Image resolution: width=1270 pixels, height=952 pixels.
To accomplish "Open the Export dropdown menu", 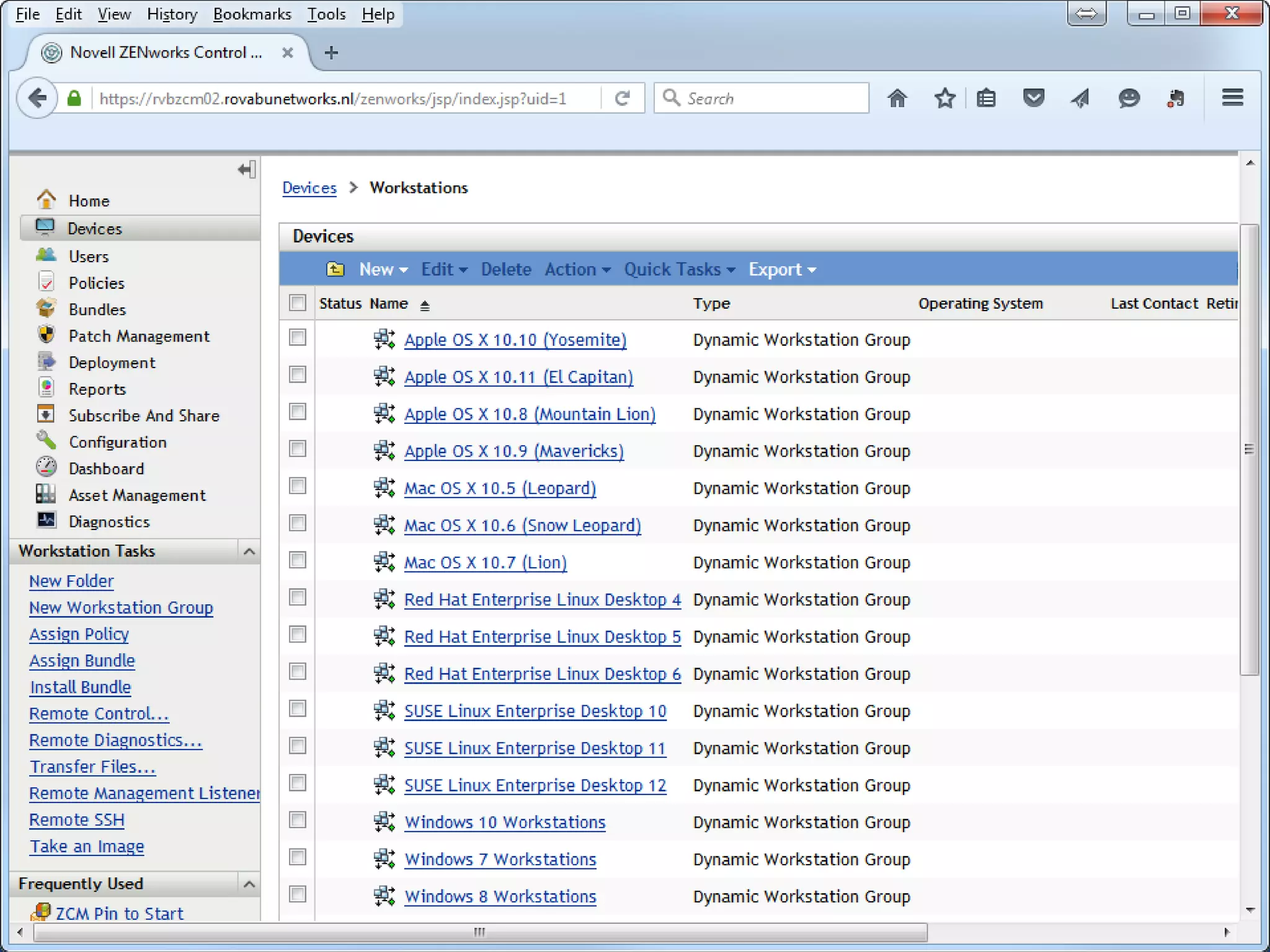I will 782,269.
